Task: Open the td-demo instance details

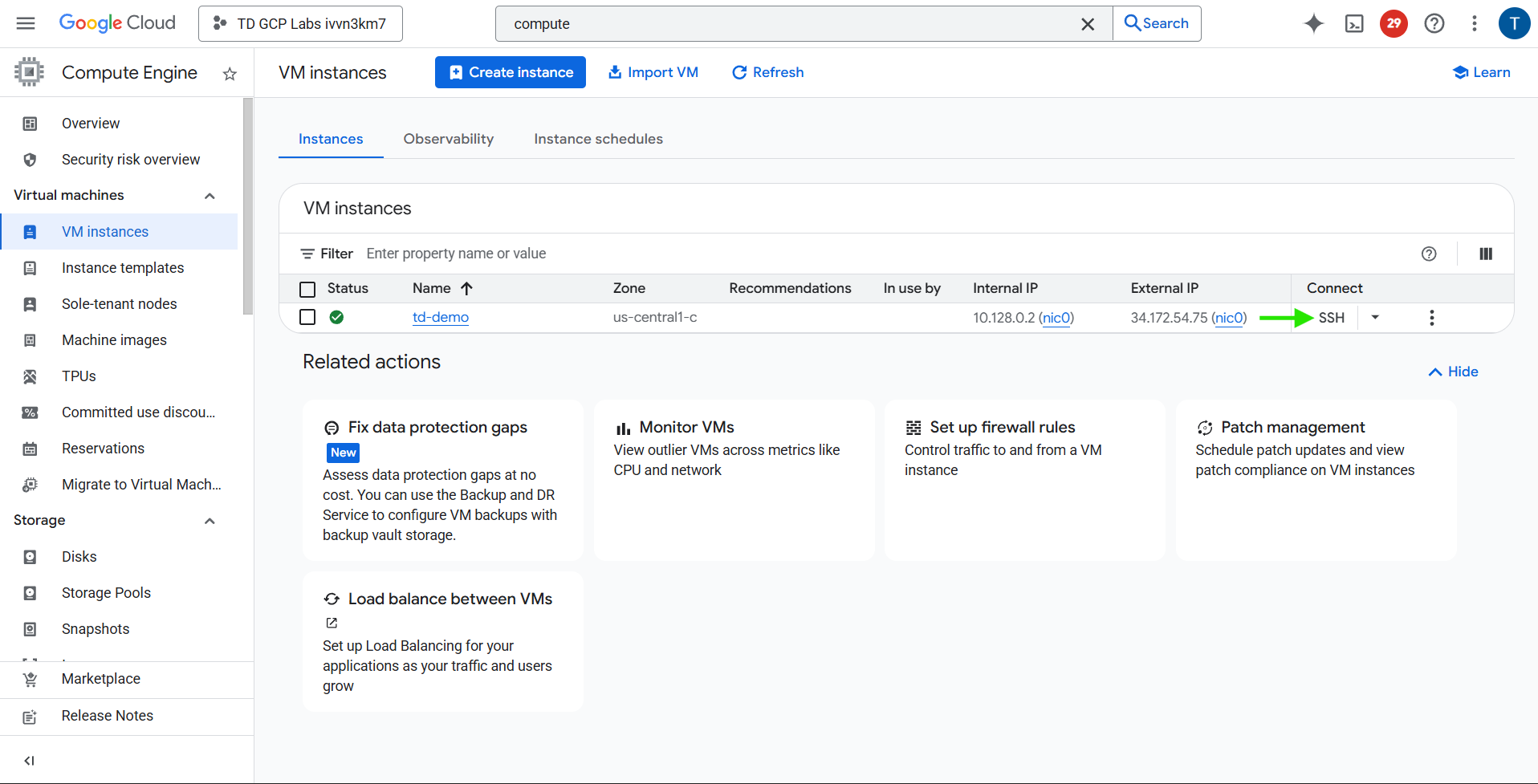Action: point(440,317)
